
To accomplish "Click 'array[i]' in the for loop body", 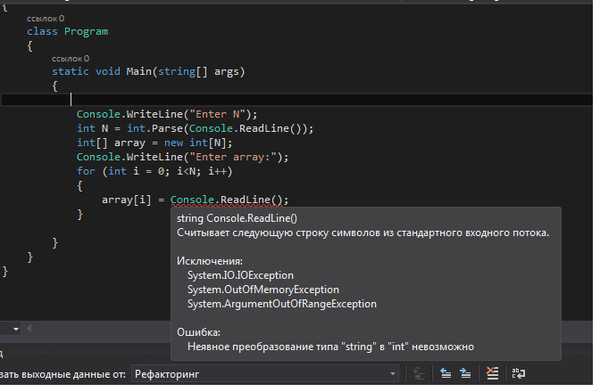I will [126, 200].
